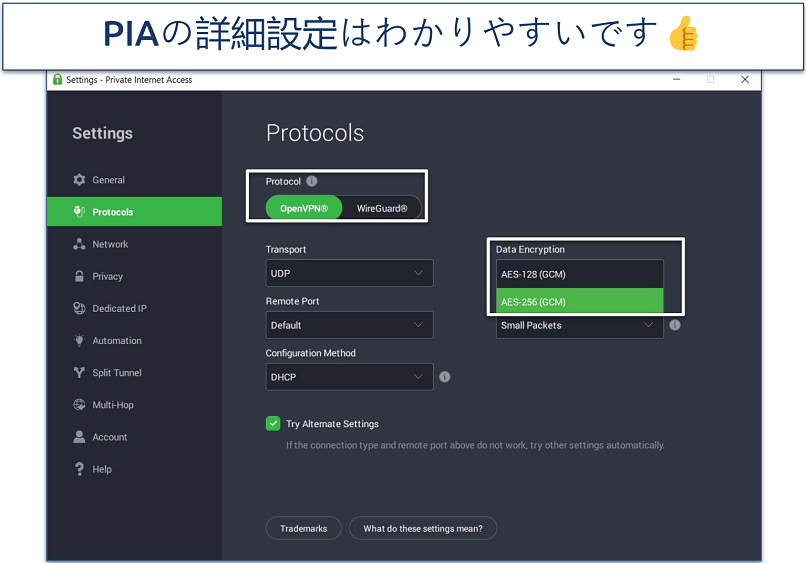Click the Network icon in sidebar

80,244
